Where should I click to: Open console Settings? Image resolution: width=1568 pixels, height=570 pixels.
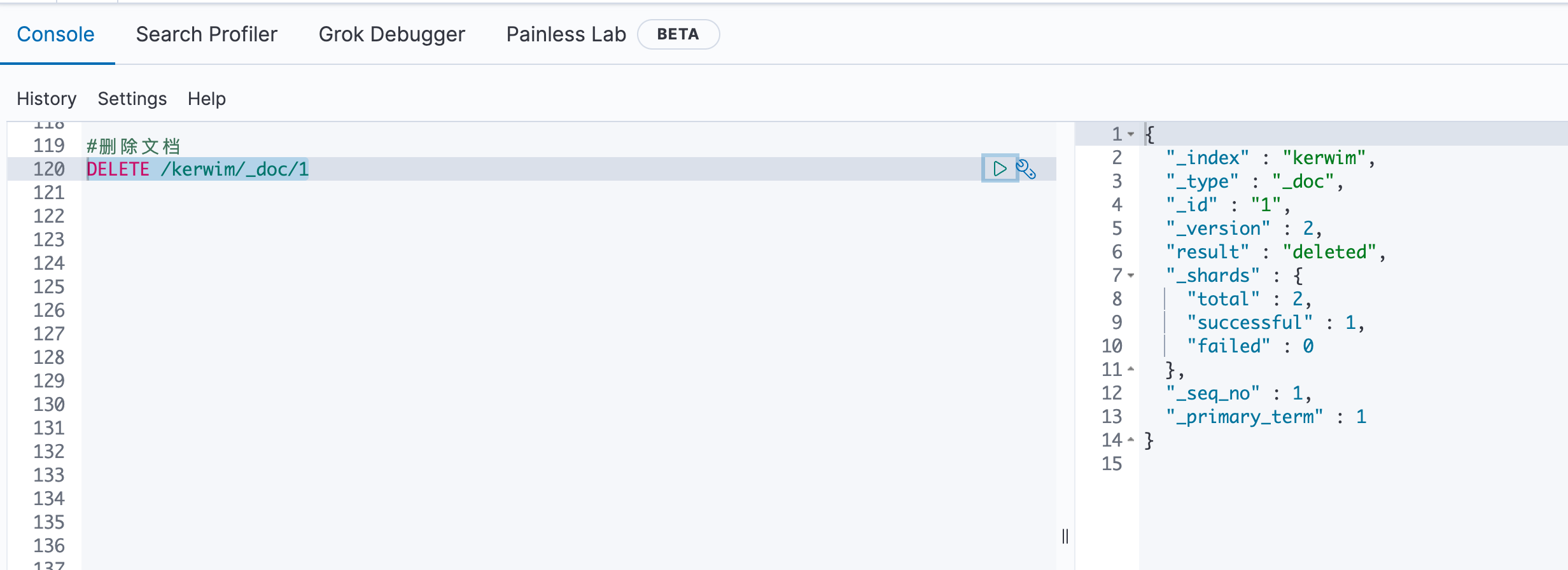pos(132,99)
